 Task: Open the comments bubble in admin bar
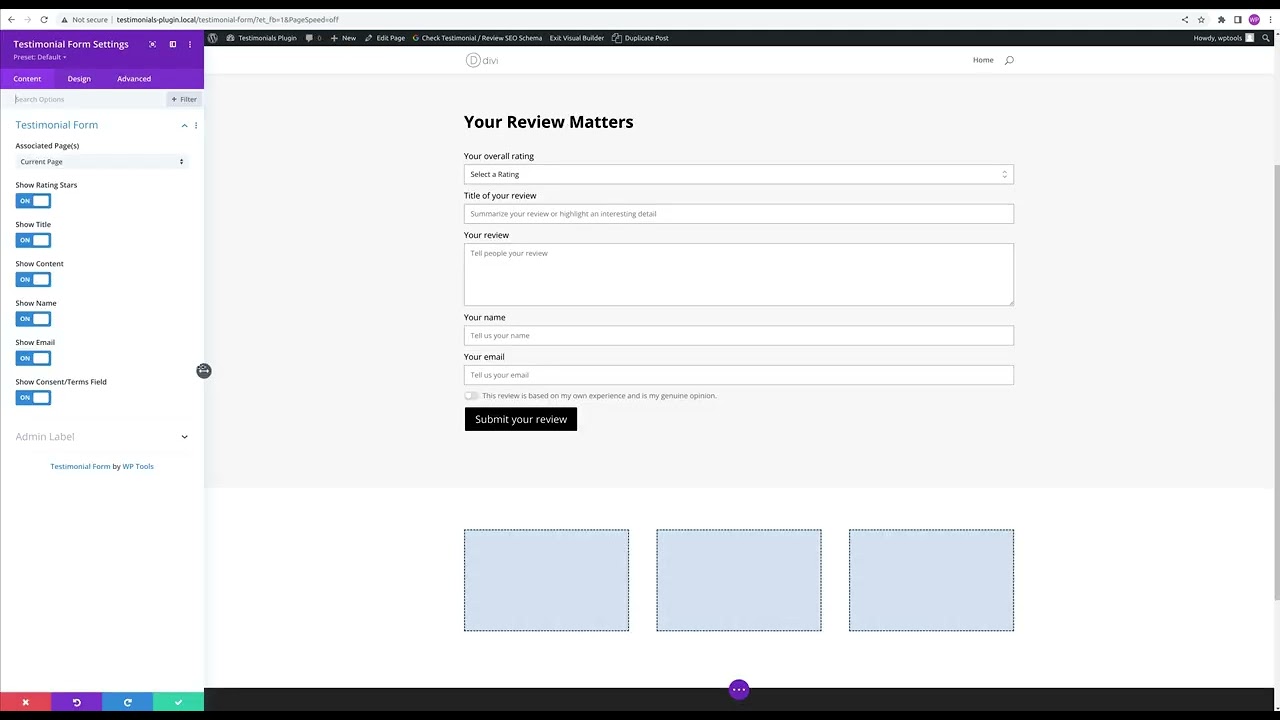[312, 38]
